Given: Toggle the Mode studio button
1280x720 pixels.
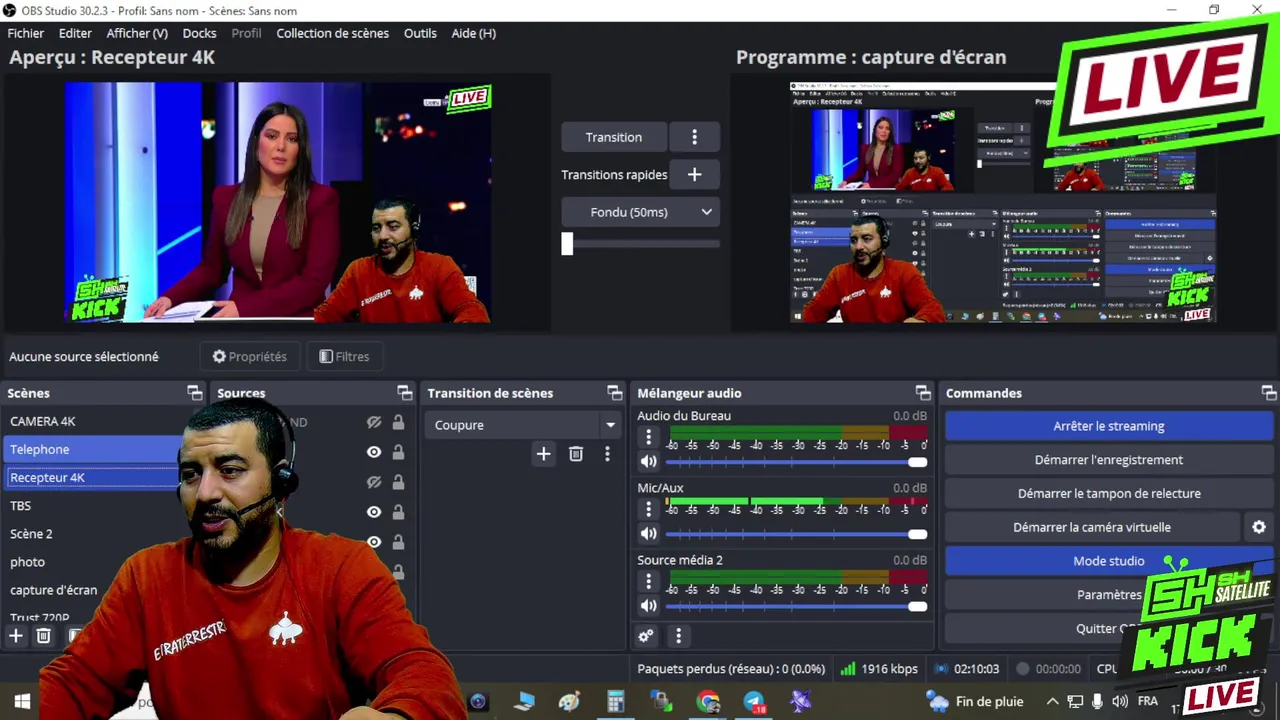Looking at the screenshot, I should [x=1108, y=561].
